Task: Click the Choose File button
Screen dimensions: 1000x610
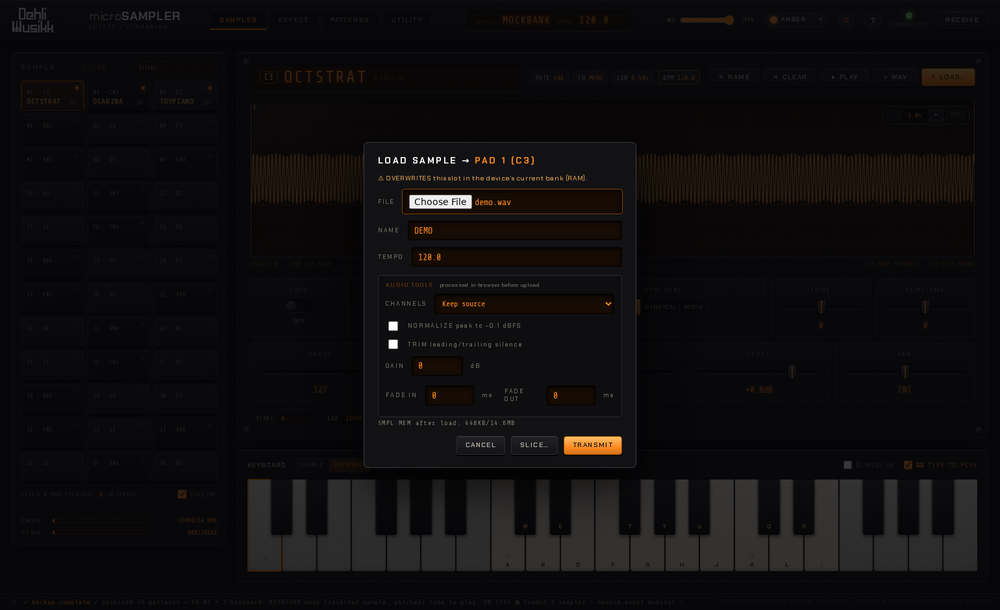Action: [440, 202]
